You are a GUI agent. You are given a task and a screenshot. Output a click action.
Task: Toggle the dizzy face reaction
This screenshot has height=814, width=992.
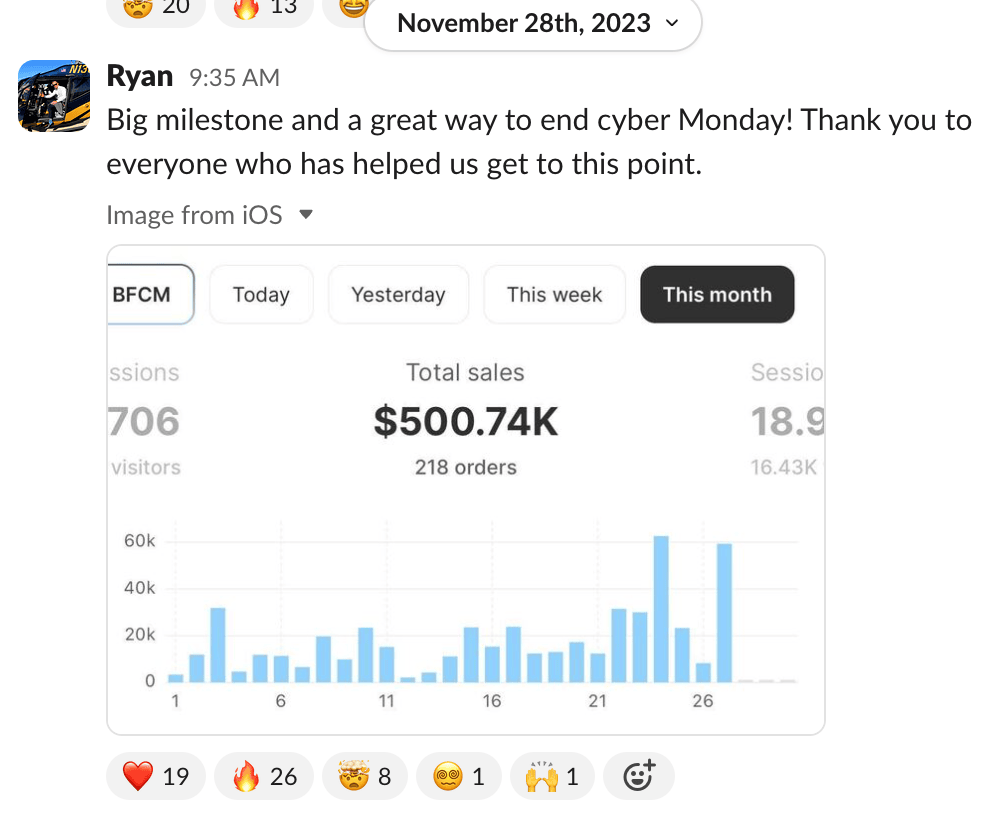point(459,776)
